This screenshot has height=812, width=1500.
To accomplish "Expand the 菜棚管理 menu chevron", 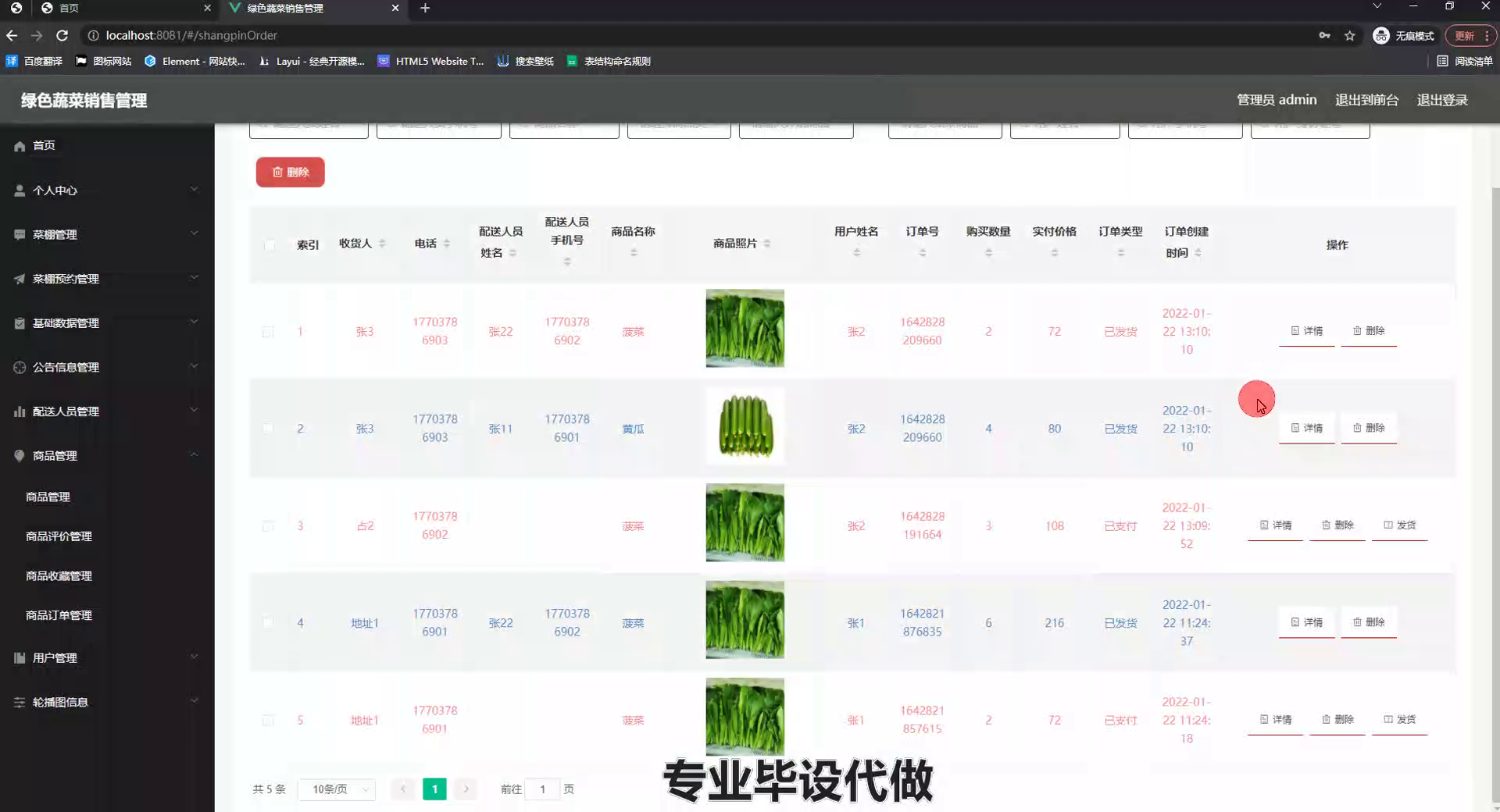I will (x=194, y=233).
